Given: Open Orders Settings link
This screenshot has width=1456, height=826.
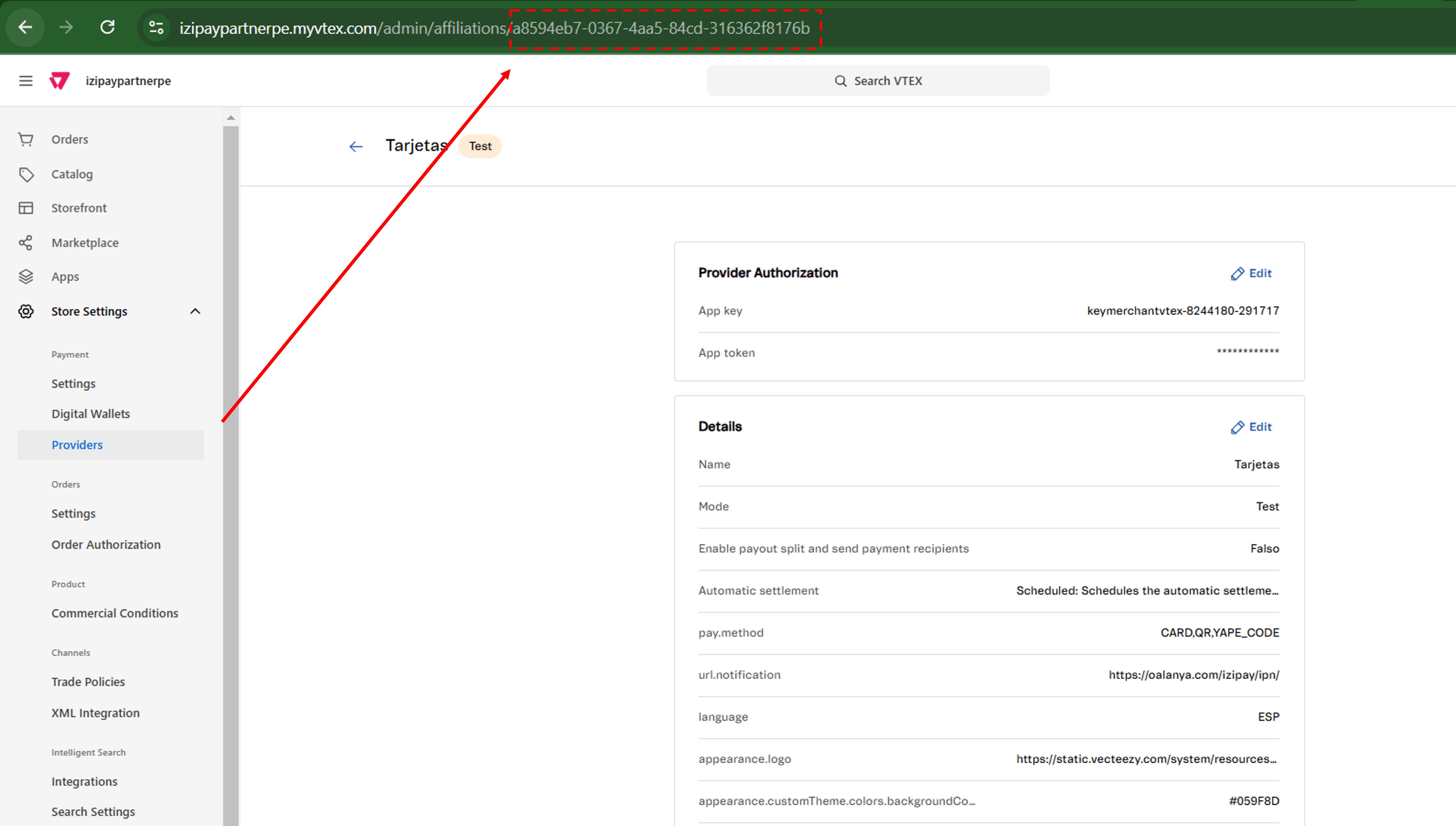Looking at the screenshot, I should 73,513.
